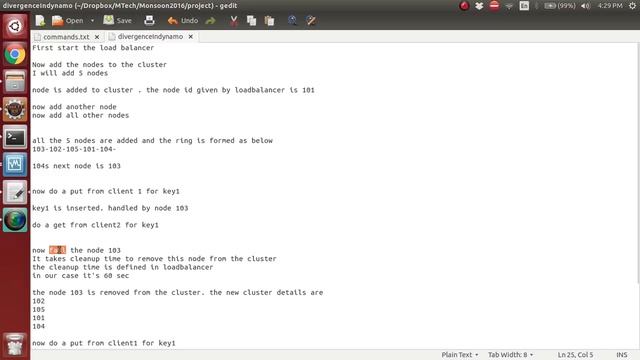This screenshot has width=640, height=360.
Task: Click the last line 'now do a put from client1 for key1'
Action: coord(104,343)
